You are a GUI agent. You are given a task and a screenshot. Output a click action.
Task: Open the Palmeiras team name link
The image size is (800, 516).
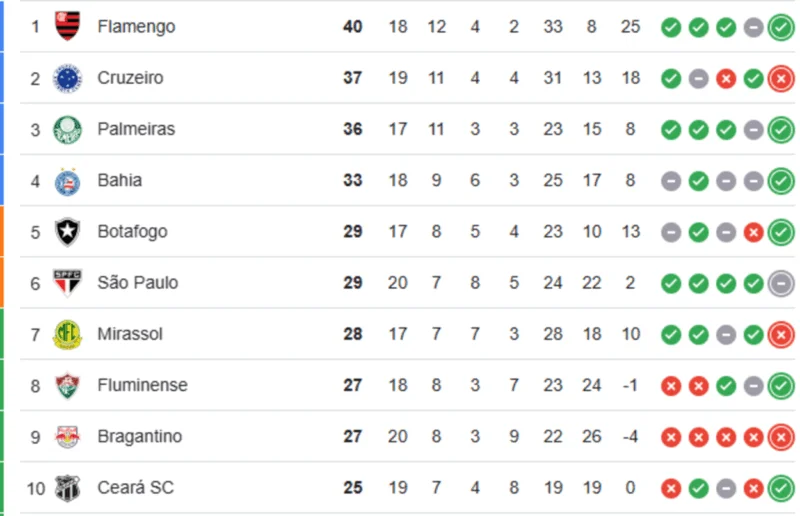coord(136,129)
